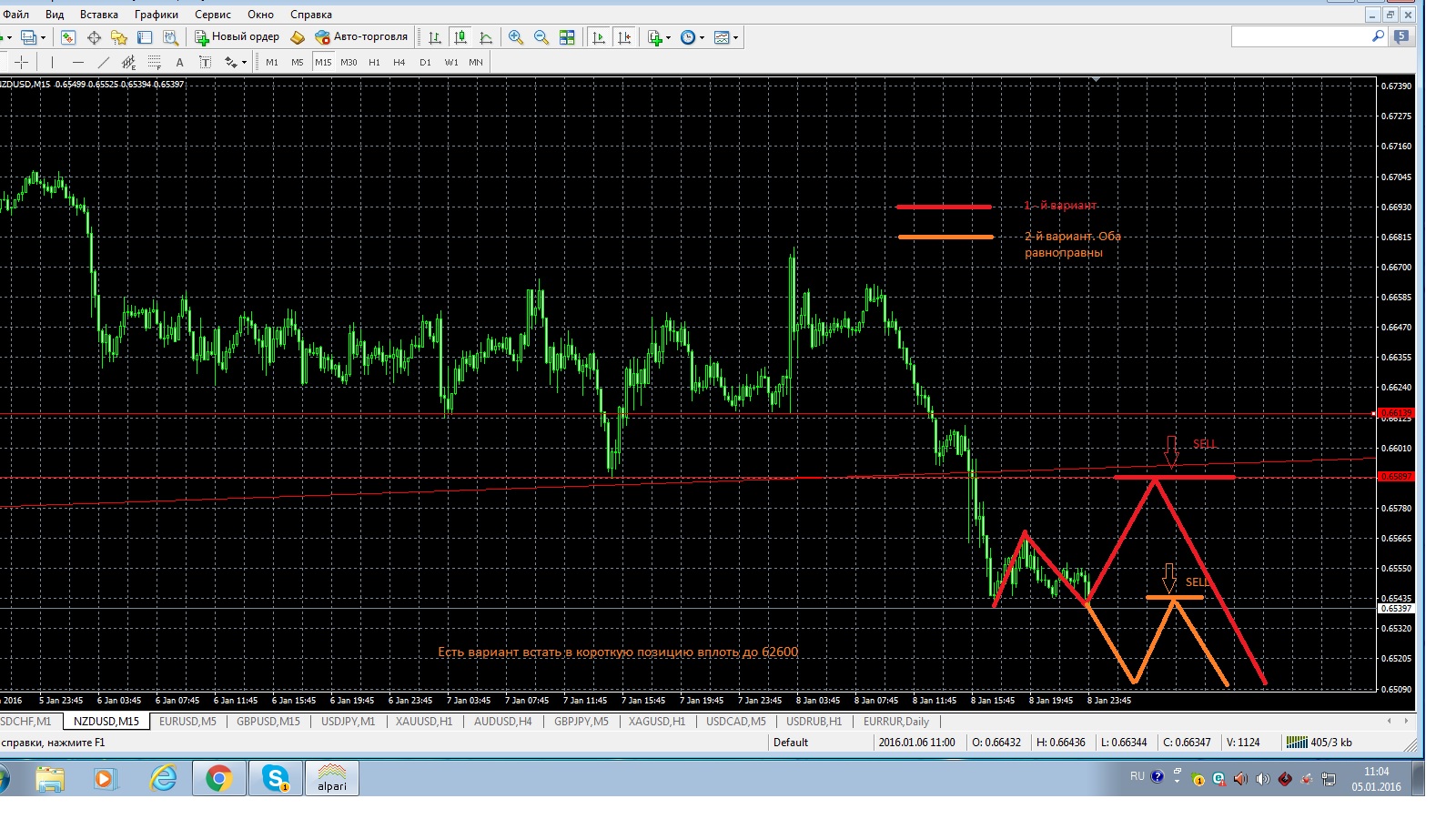
Task: Open the Сервис menu
Action: point(213,15)
